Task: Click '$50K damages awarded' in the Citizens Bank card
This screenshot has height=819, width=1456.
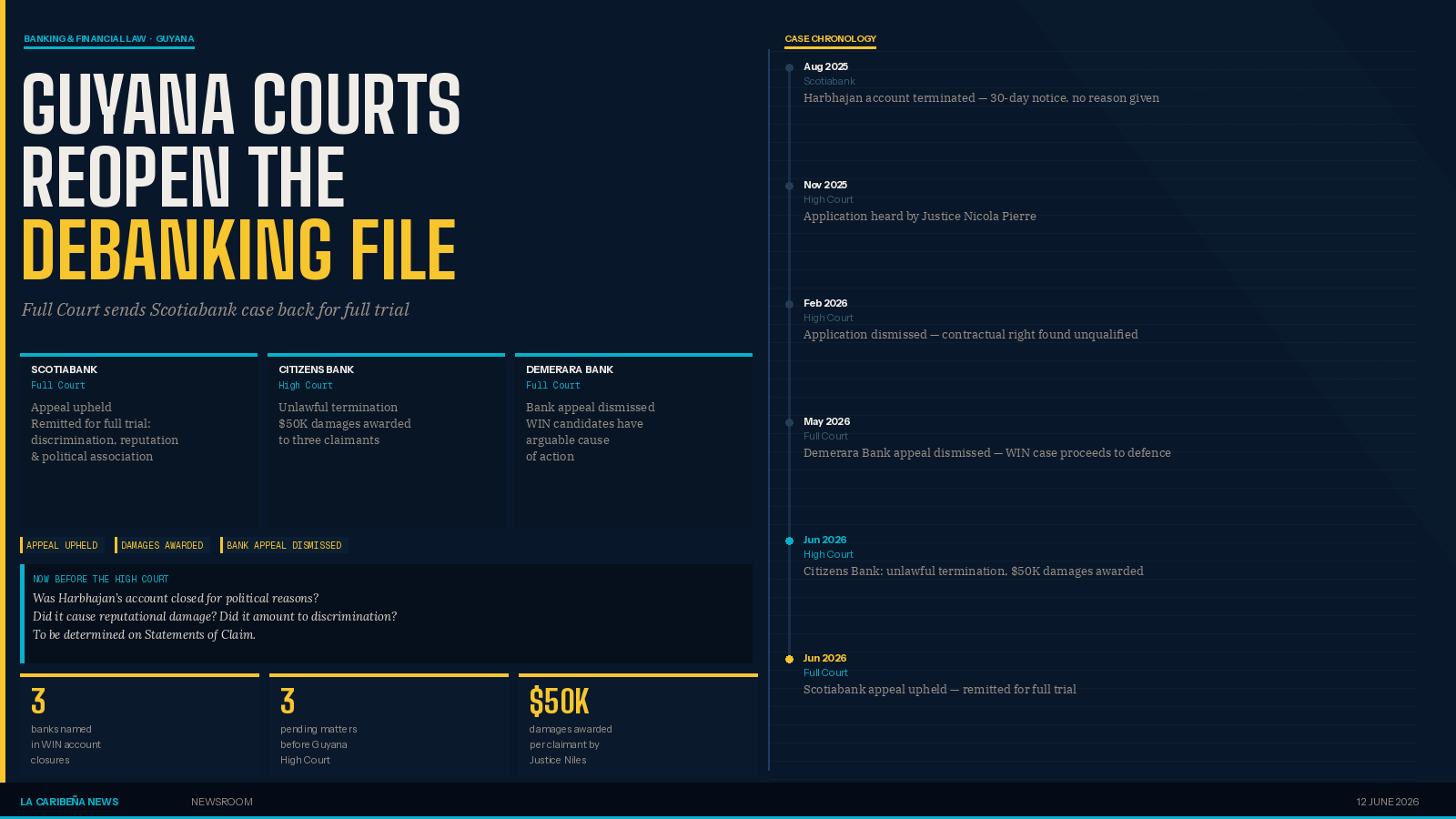Action: click(x=345, y=424)
